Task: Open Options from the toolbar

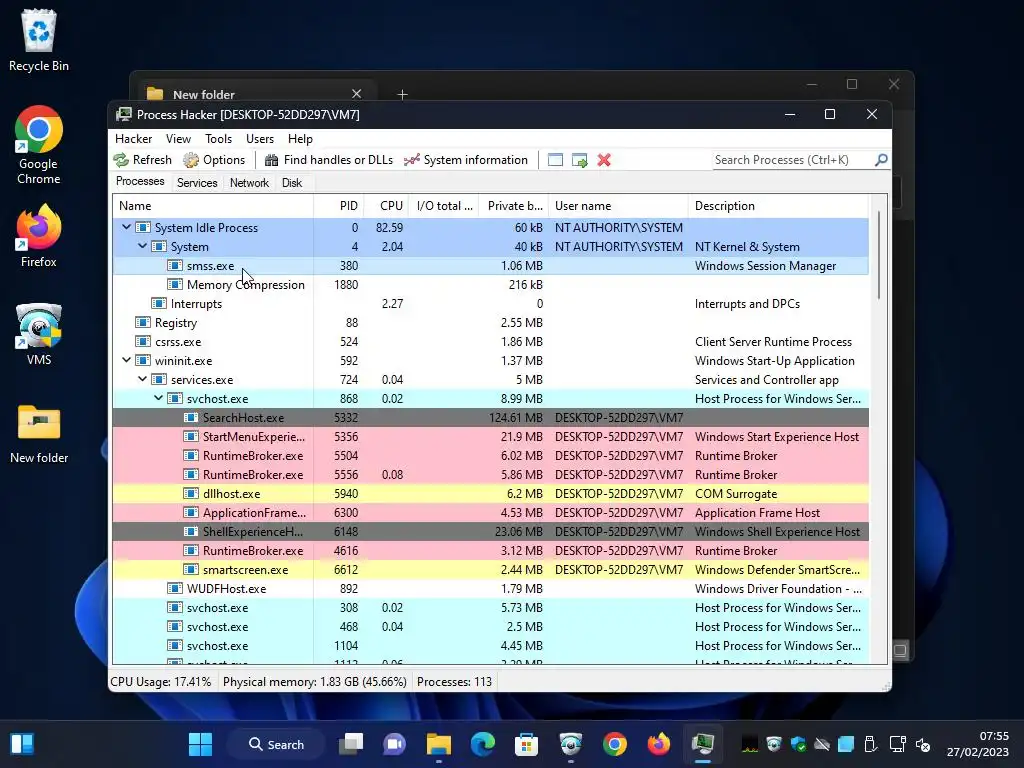Action: 214,160
